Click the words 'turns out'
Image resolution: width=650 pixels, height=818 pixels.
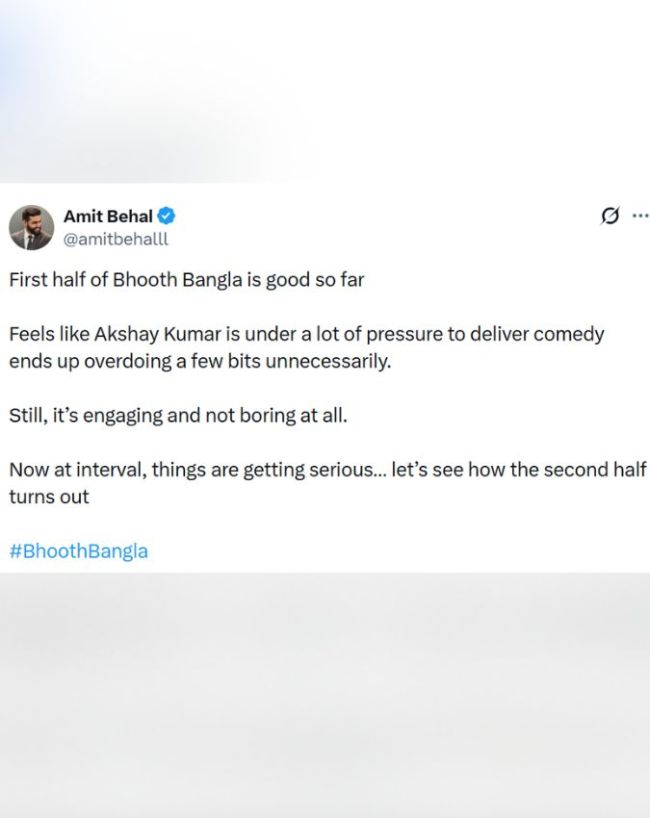[x=49, y=497]
